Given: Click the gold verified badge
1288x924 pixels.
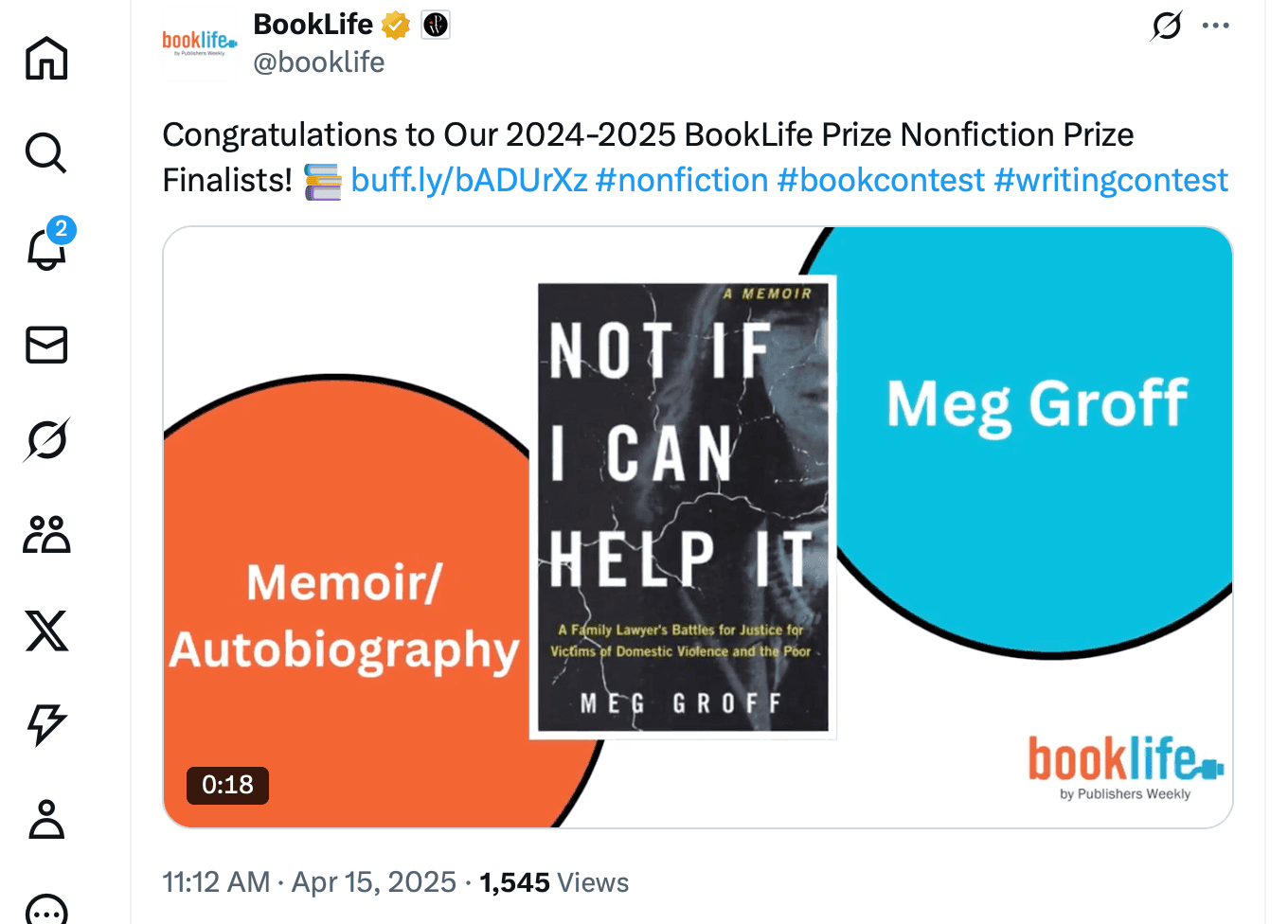Looking at the screenshot, I should 396,26.
